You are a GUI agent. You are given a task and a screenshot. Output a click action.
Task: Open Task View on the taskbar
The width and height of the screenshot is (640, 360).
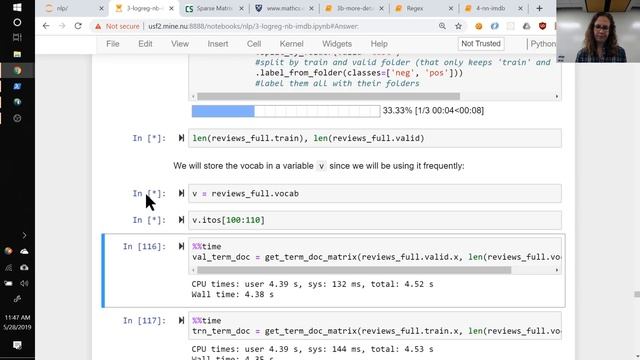(17, 38)
